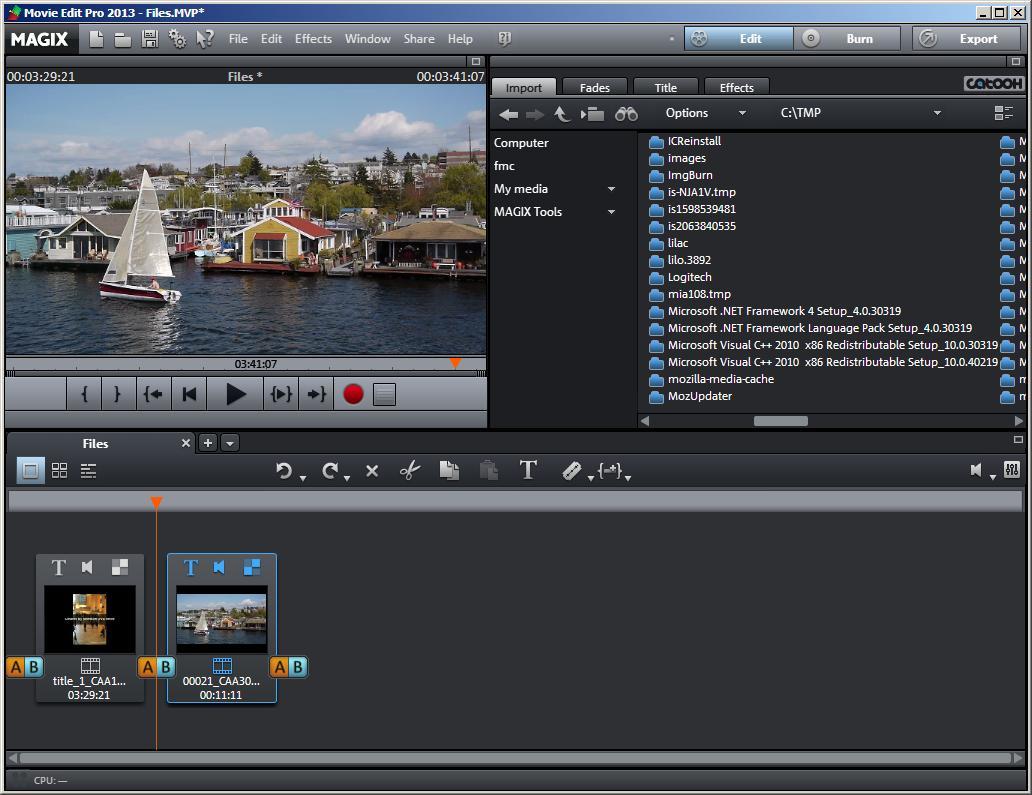Change the Media Pool list view mode
Viewport: 1032px width, 795px height.
(x=1004, y=113)
